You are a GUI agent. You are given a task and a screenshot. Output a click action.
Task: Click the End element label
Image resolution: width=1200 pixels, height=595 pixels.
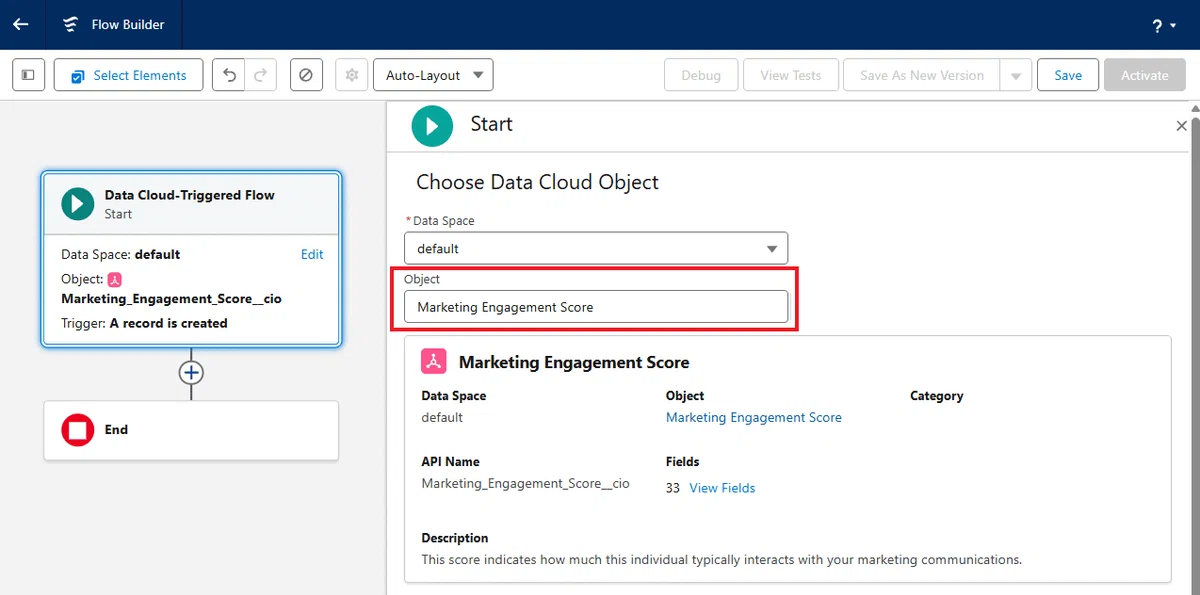116,430
